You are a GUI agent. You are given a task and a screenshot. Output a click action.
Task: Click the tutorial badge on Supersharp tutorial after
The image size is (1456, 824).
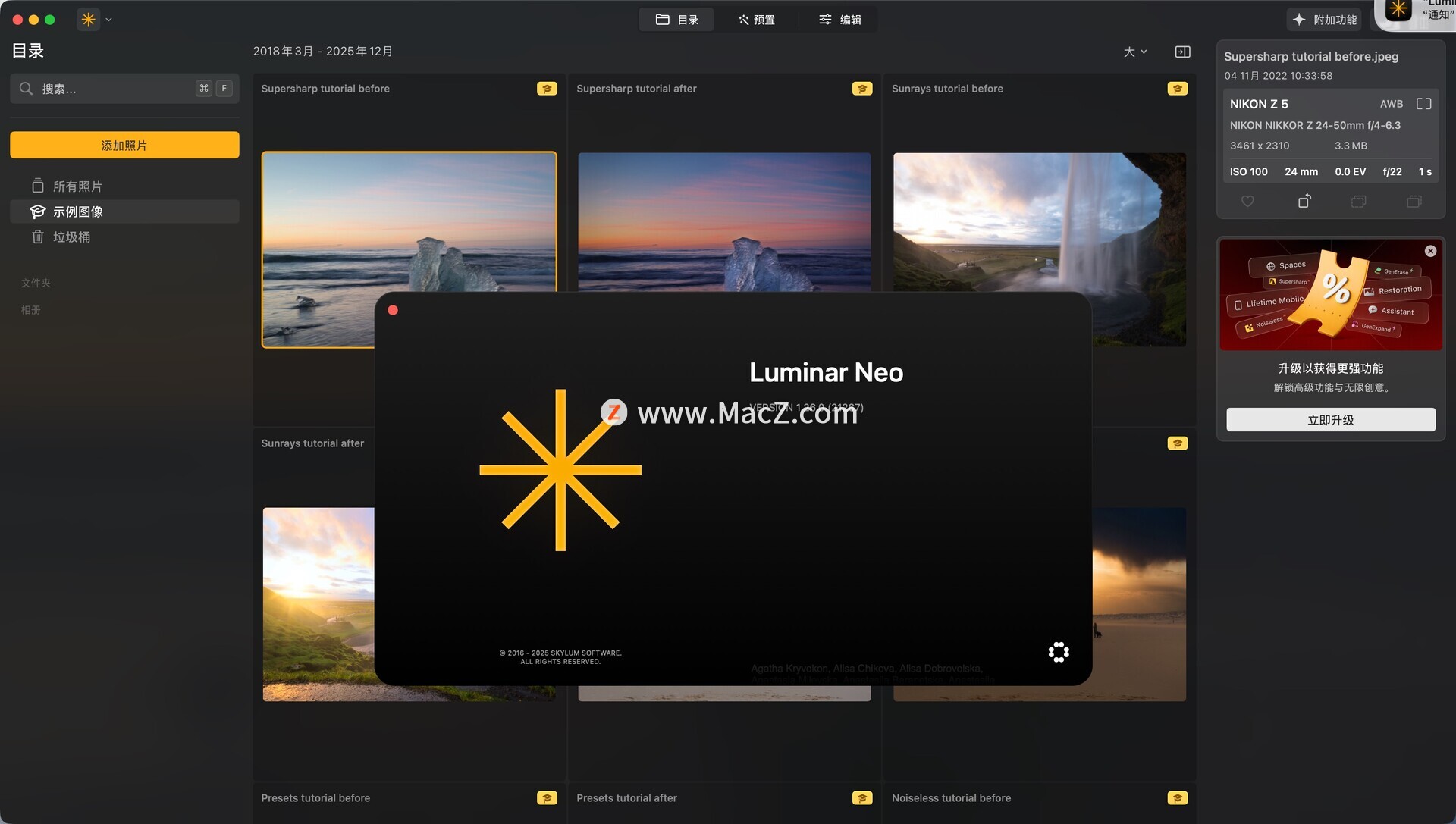861,89
